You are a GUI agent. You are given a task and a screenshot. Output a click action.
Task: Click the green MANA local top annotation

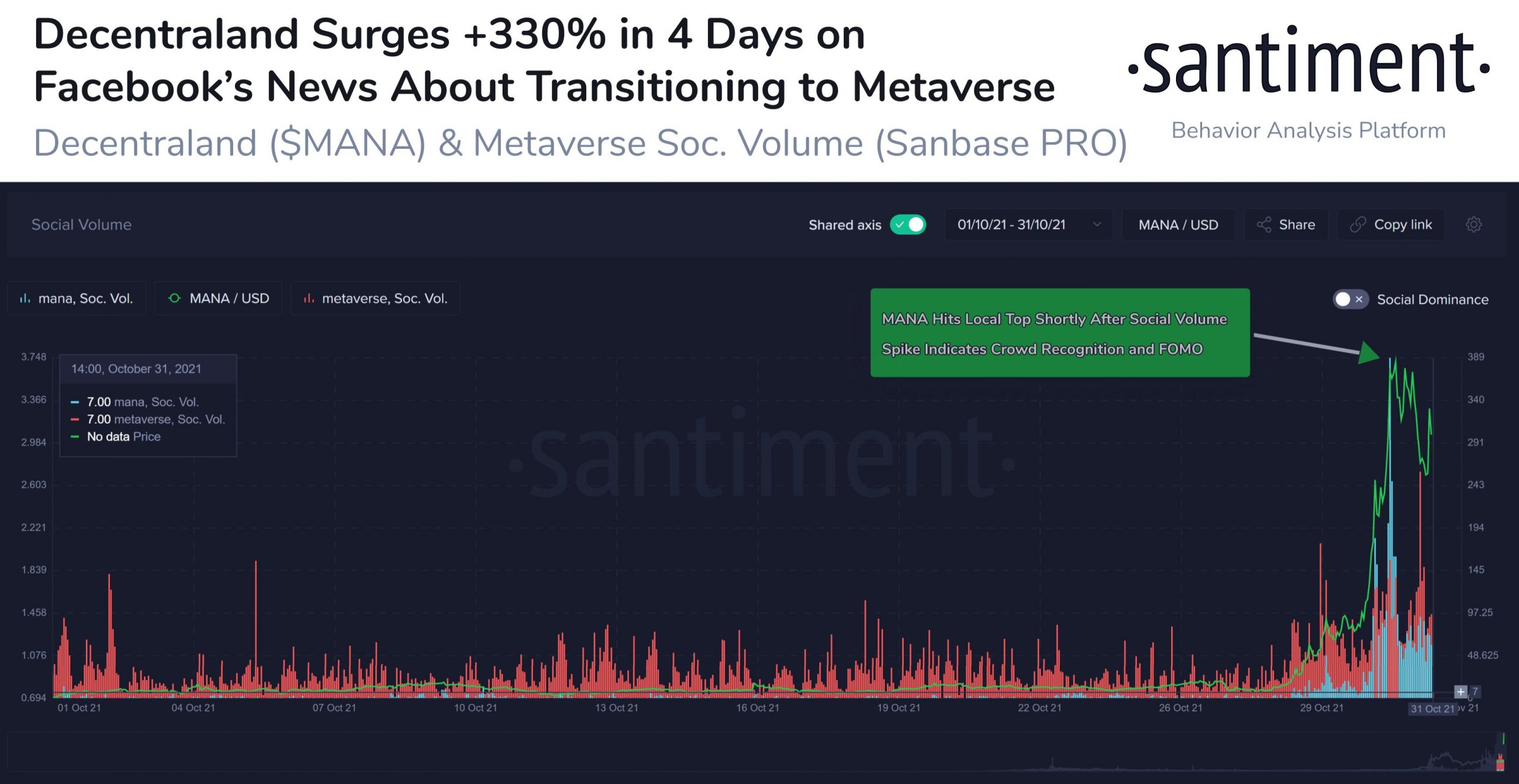point(1060,333)
